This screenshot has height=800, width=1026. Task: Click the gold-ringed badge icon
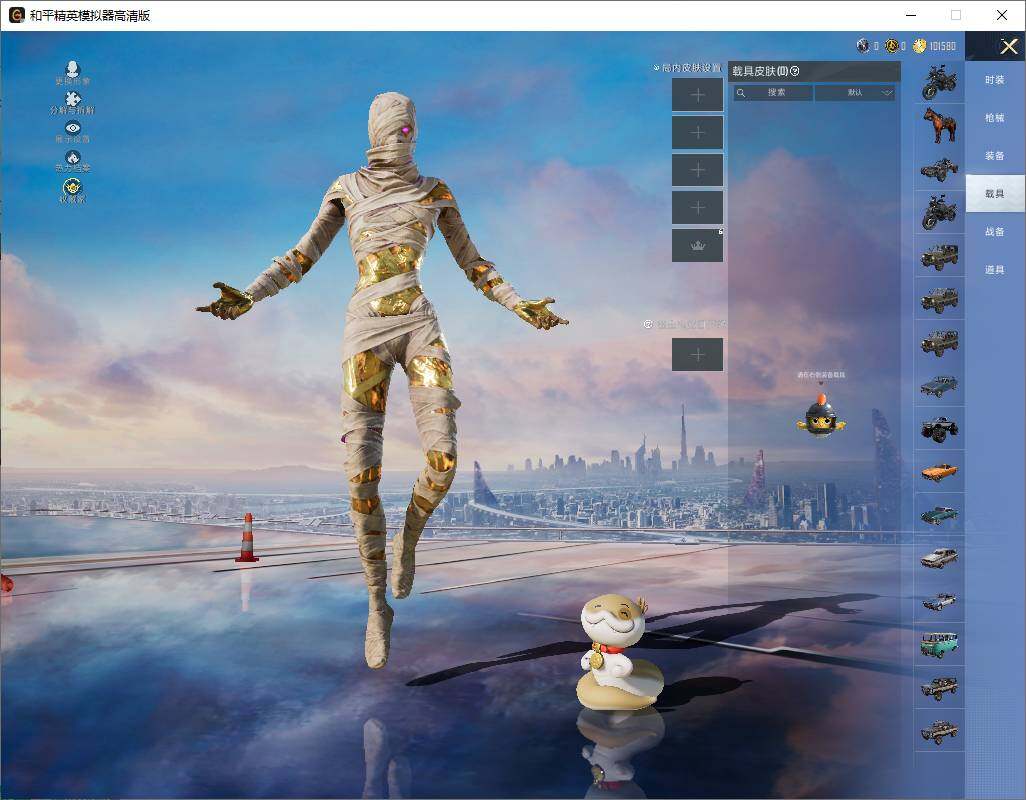(73, 187)
